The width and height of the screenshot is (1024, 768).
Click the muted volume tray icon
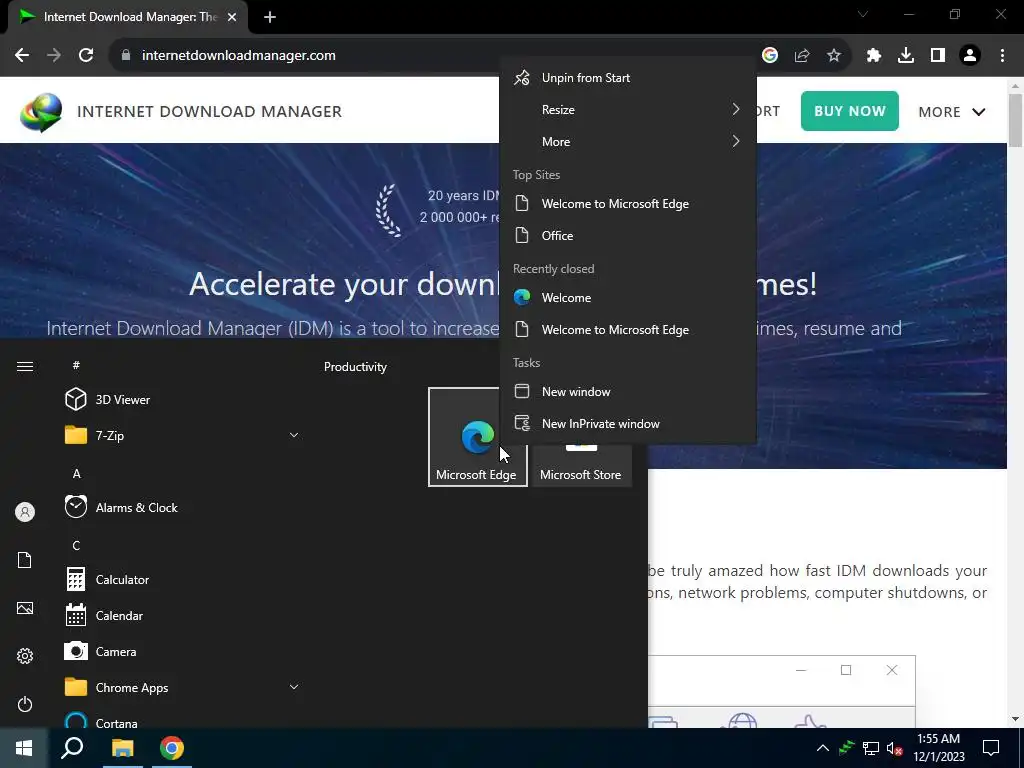tap(895, 748)
